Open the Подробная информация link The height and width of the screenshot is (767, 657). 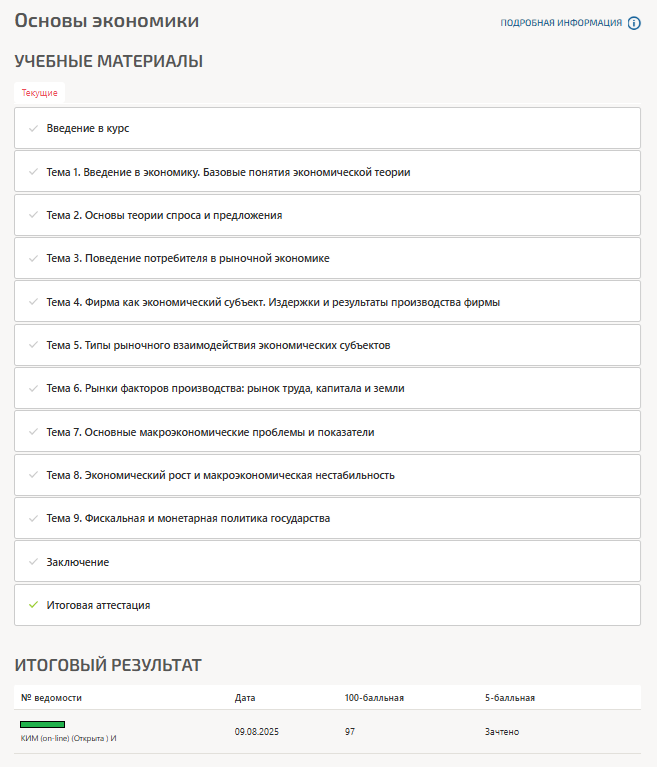[561, 23]
